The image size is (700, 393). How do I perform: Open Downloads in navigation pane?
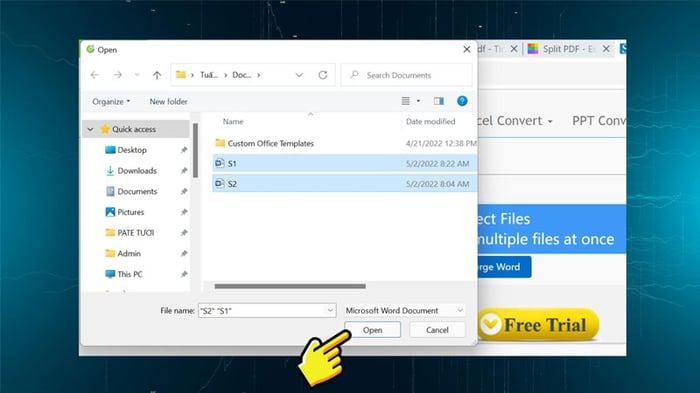tap(137, 171)
